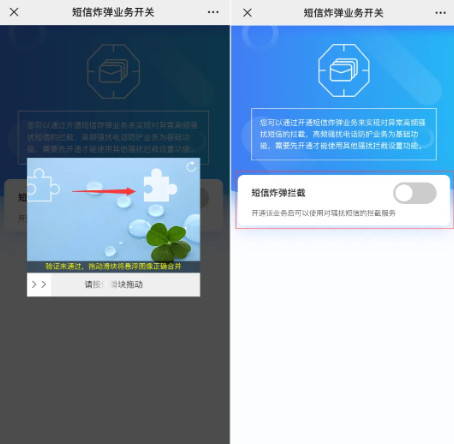Click the 短信炸弹业务开关 title above the blue screen
The image size is (454, 444).
(343, 13)
